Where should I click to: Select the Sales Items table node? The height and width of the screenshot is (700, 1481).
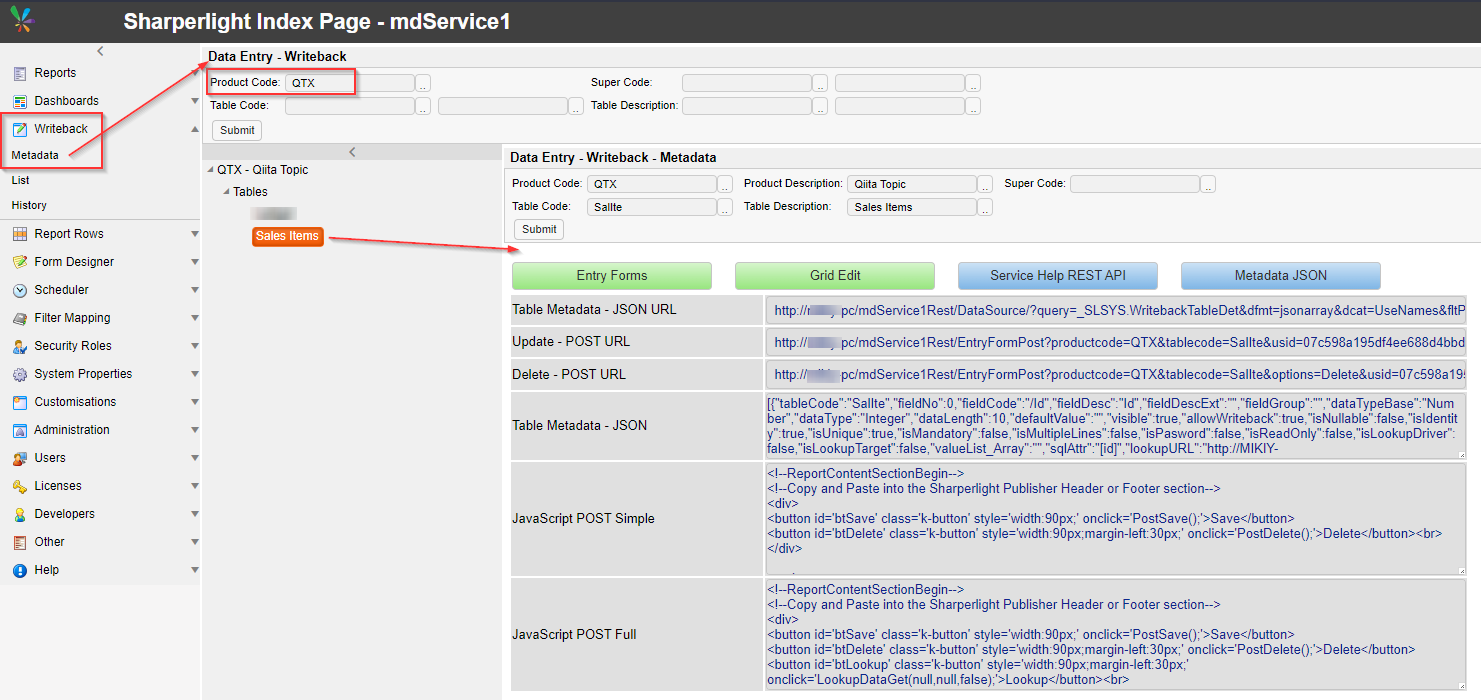287,236
